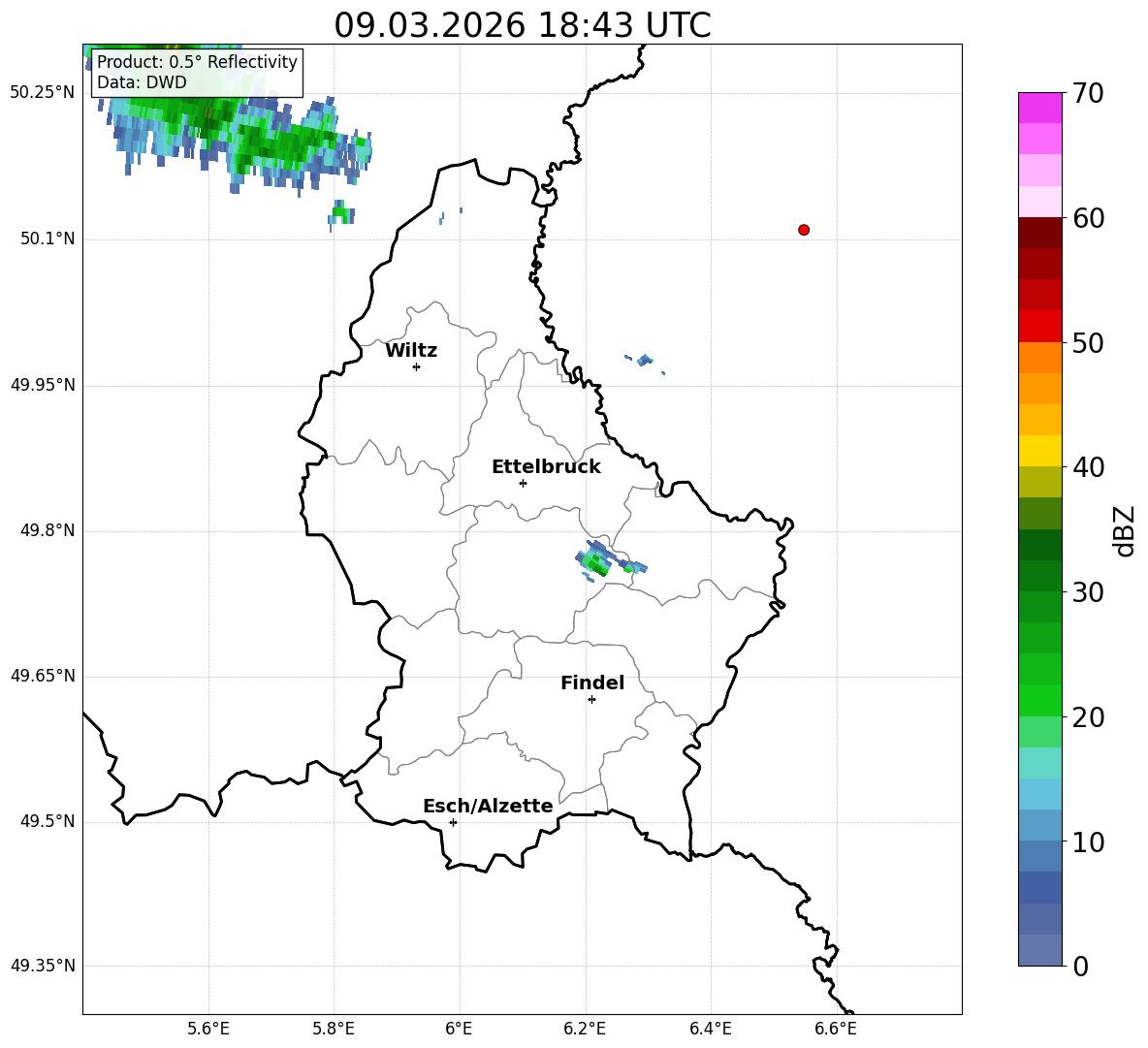Click the Esch/Alzette city label
The width and height of the screenshot is (1148, 1048).
(489, 806)
